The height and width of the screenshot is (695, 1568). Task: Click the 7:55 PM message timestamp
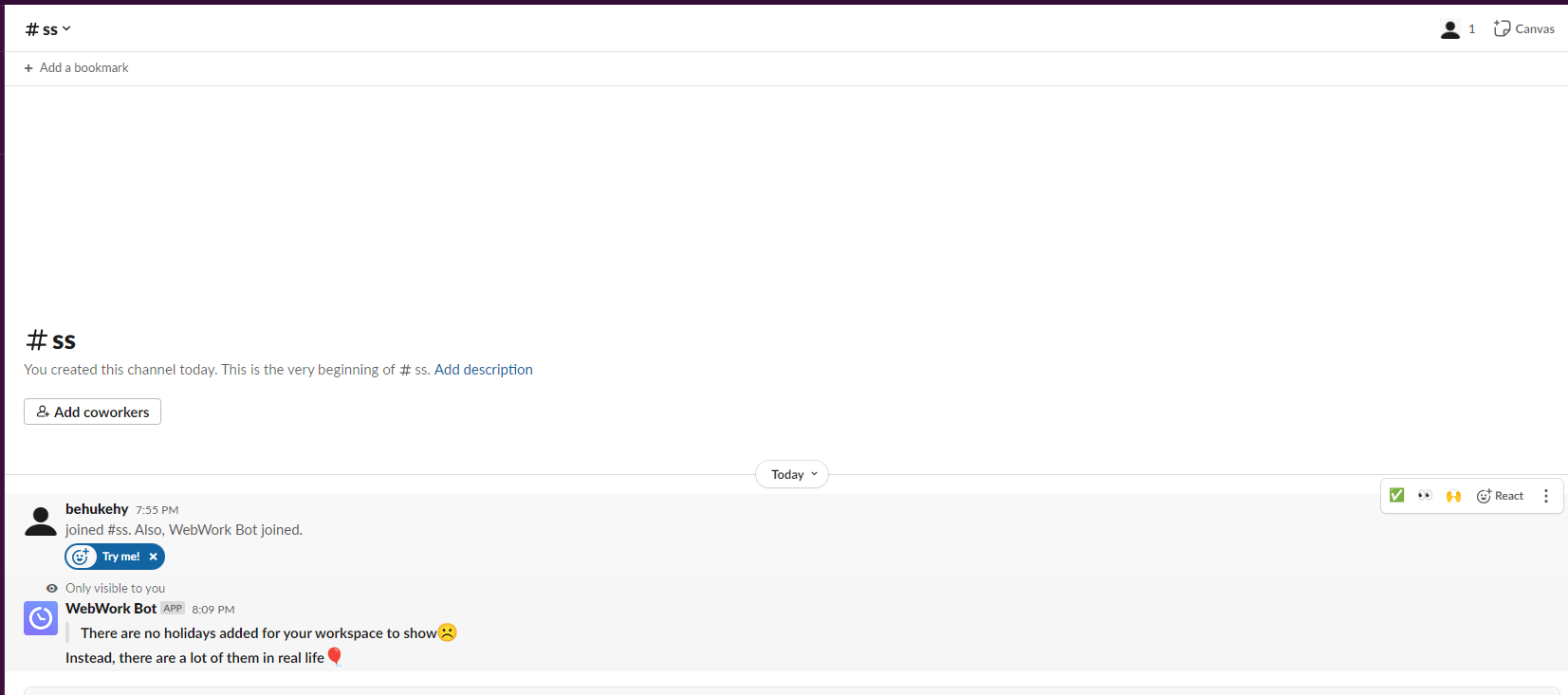pos(157,510)
